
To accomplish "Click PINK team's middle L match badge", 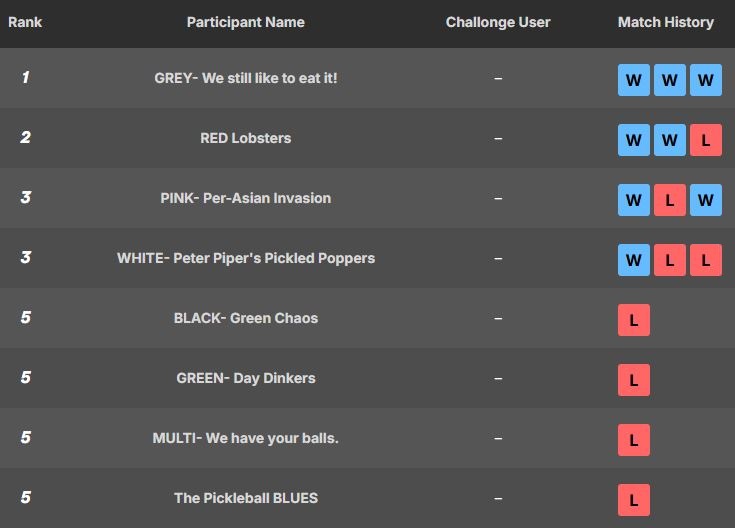I will [669, 200].
